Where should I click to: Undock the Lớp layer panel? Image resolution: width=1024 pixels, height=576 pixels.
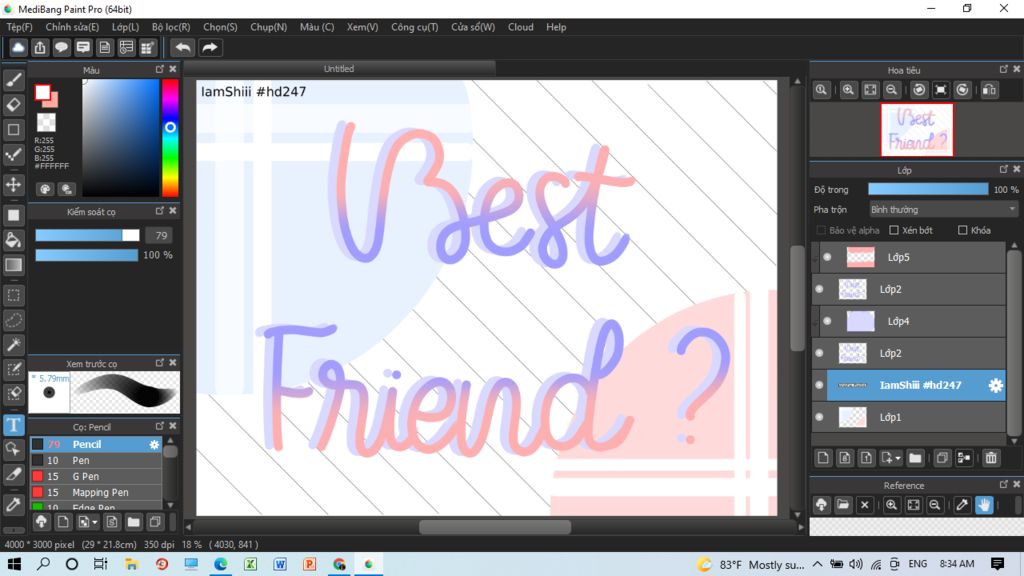coord(1004,170)
